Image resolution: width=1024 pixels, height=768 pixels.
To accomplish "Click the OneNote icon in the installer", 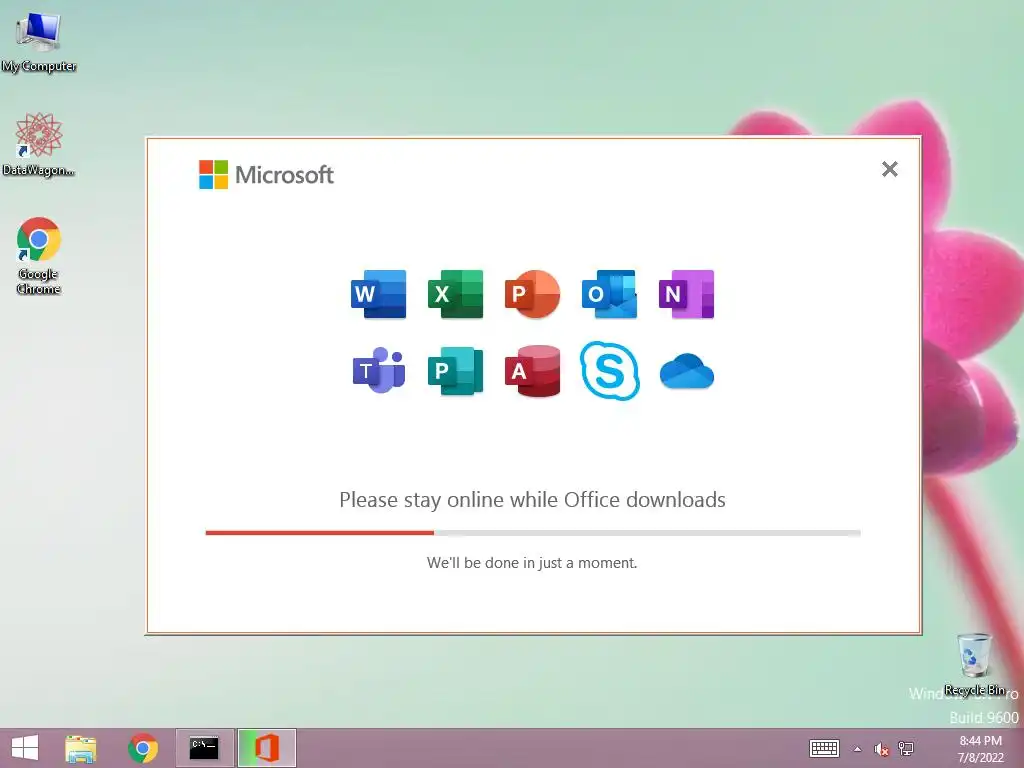I will point(686,294).
